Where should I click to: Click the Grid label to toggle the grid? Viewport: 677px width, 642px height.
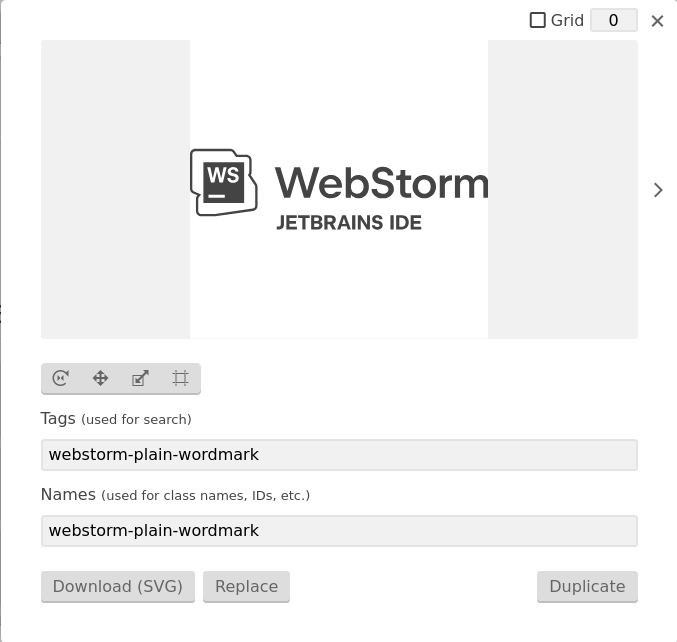[x=567, y=20]
